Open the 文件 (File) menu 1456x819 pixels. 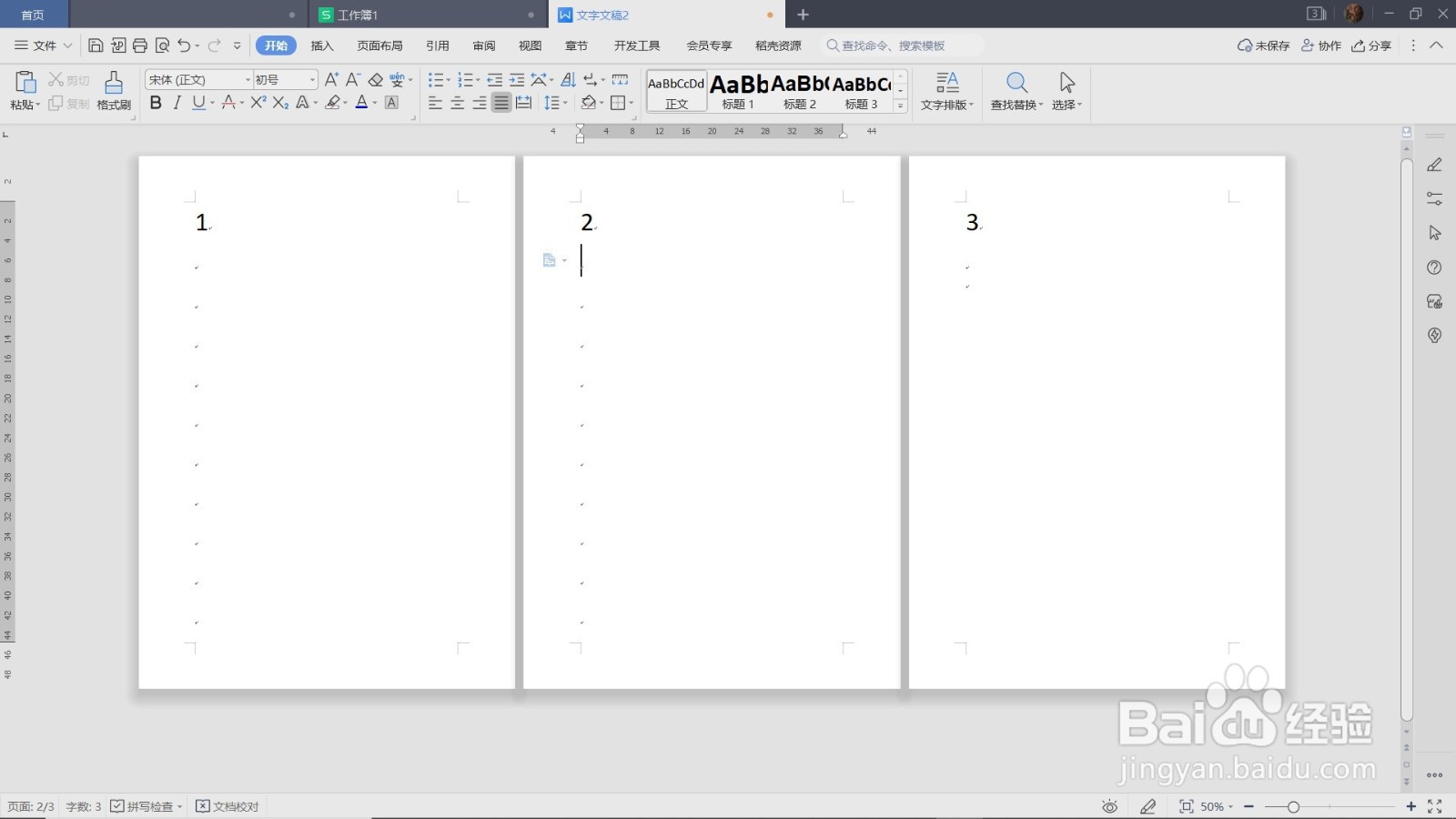tap(44, 45)
